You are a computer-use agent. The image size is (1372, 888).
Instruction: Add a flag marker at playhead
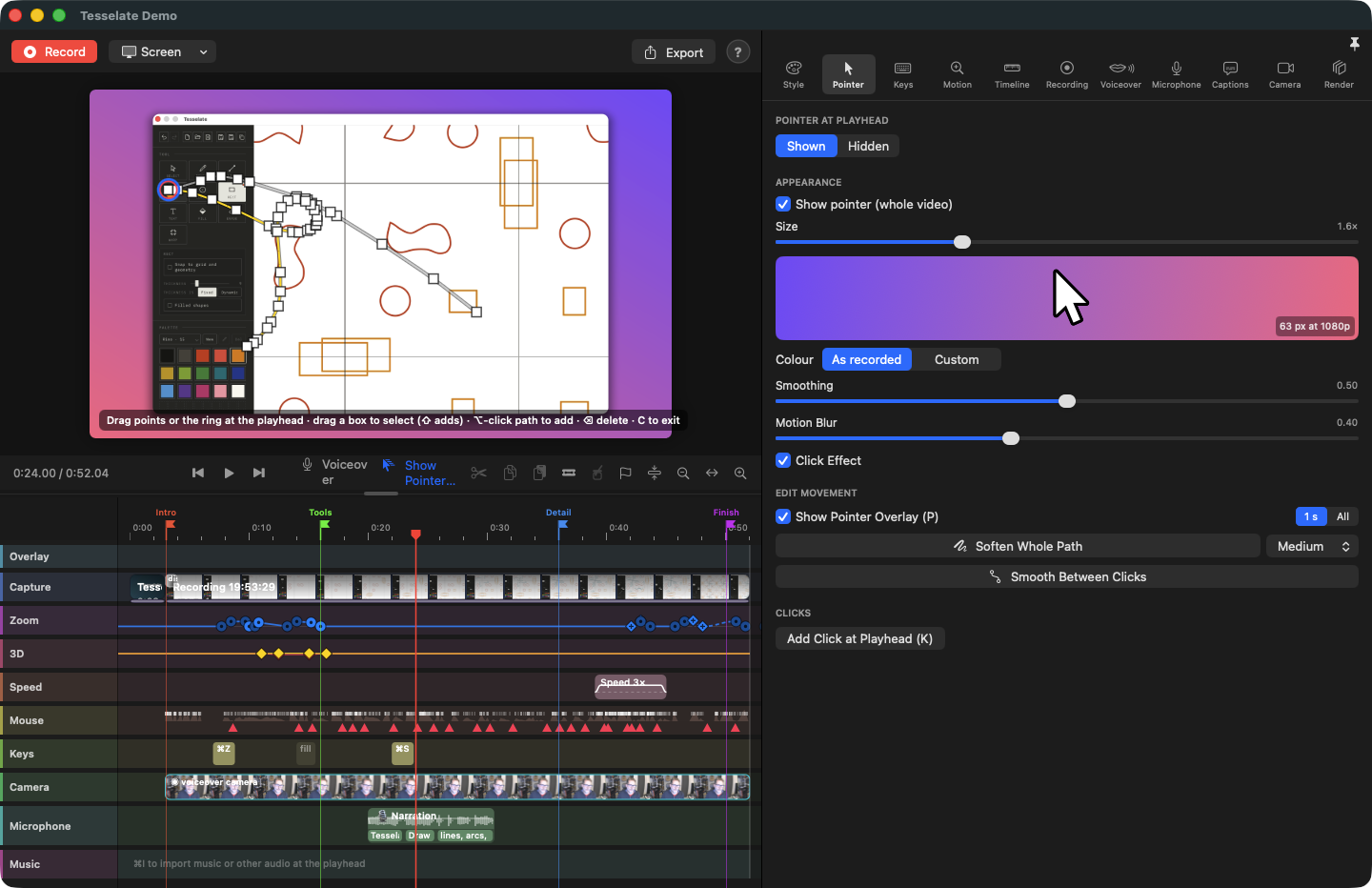click(625, 473)
